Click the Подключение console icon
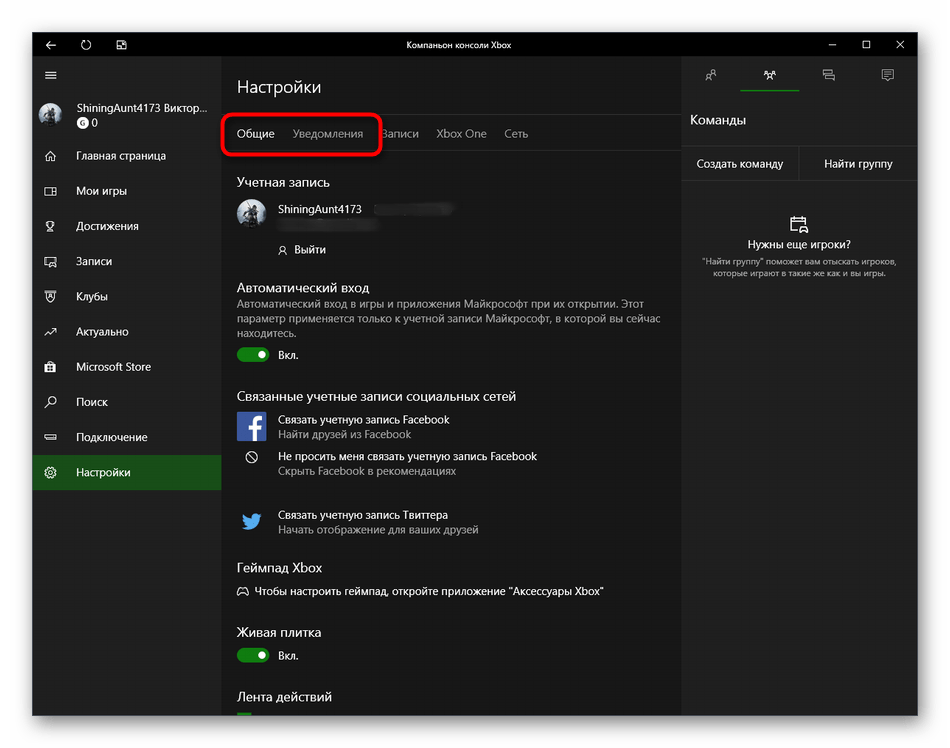The height and width of the screenshot is (748, 950). point(50,437)
